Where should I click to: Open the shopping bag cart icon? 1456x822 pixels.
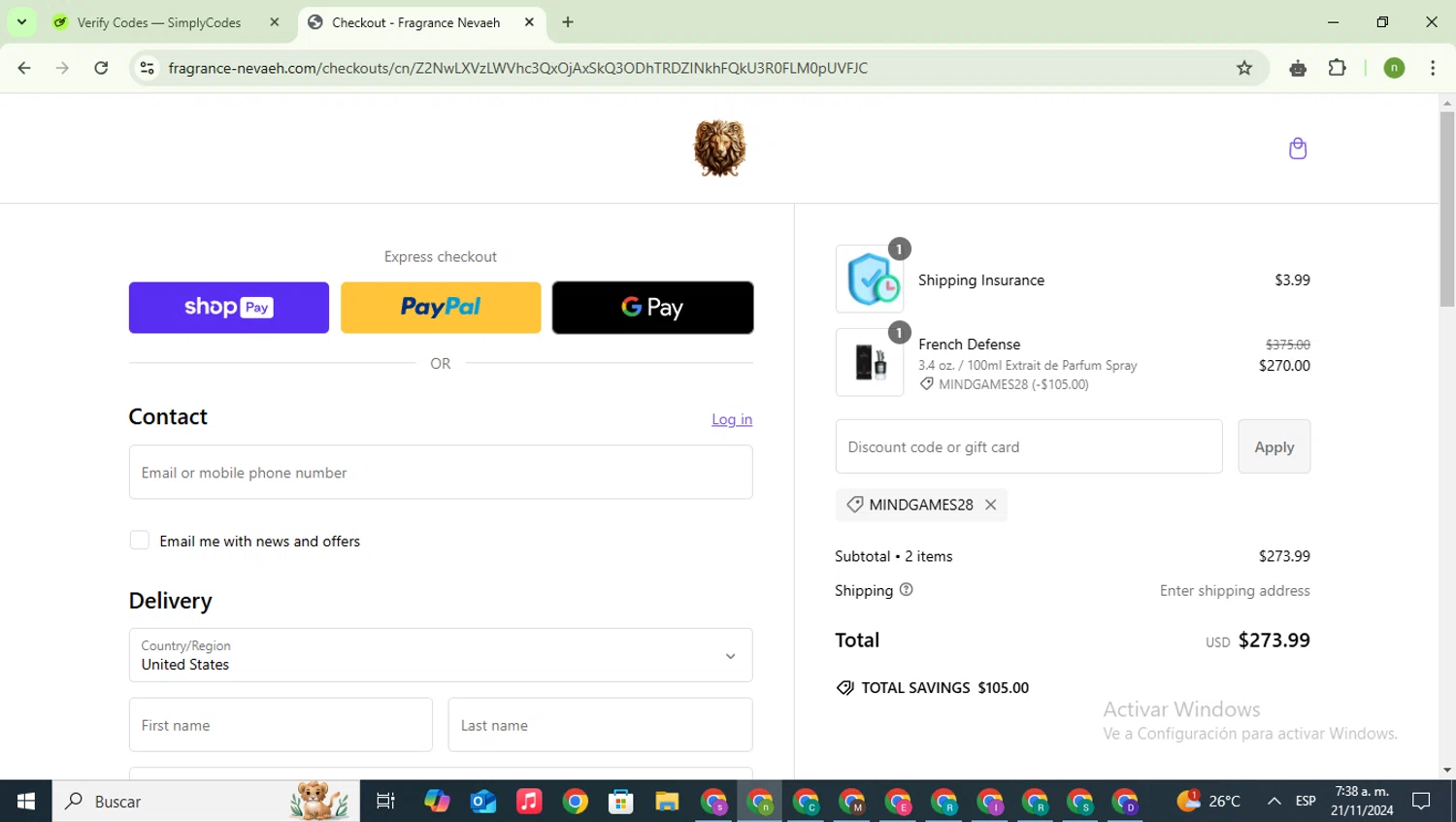click(1298, 148)
